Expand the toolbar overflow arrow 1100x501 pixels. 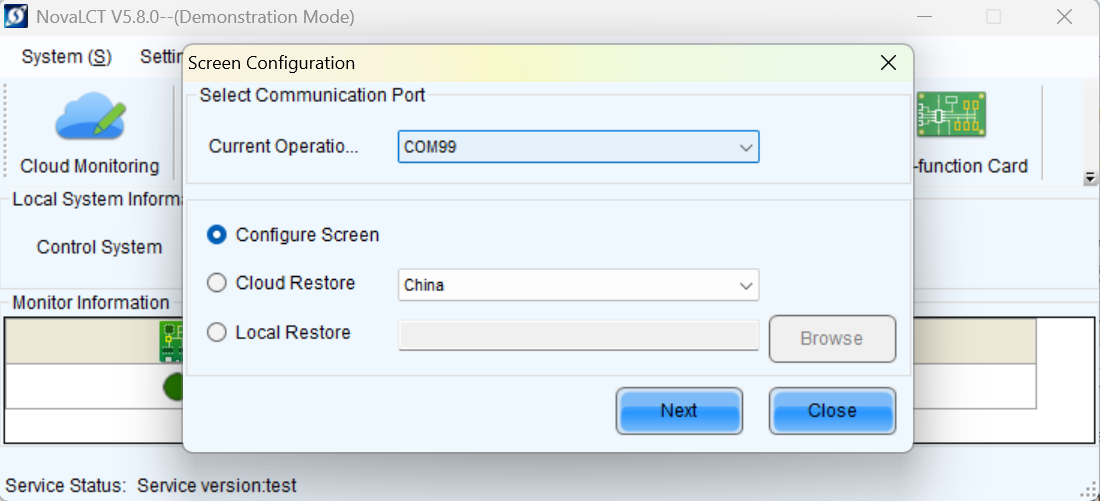1089,179
